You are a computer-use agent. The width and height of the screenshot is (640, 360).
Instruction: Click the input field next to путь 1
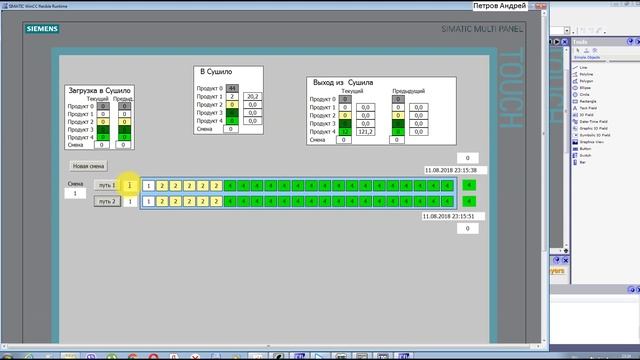[x=130, y=185]
